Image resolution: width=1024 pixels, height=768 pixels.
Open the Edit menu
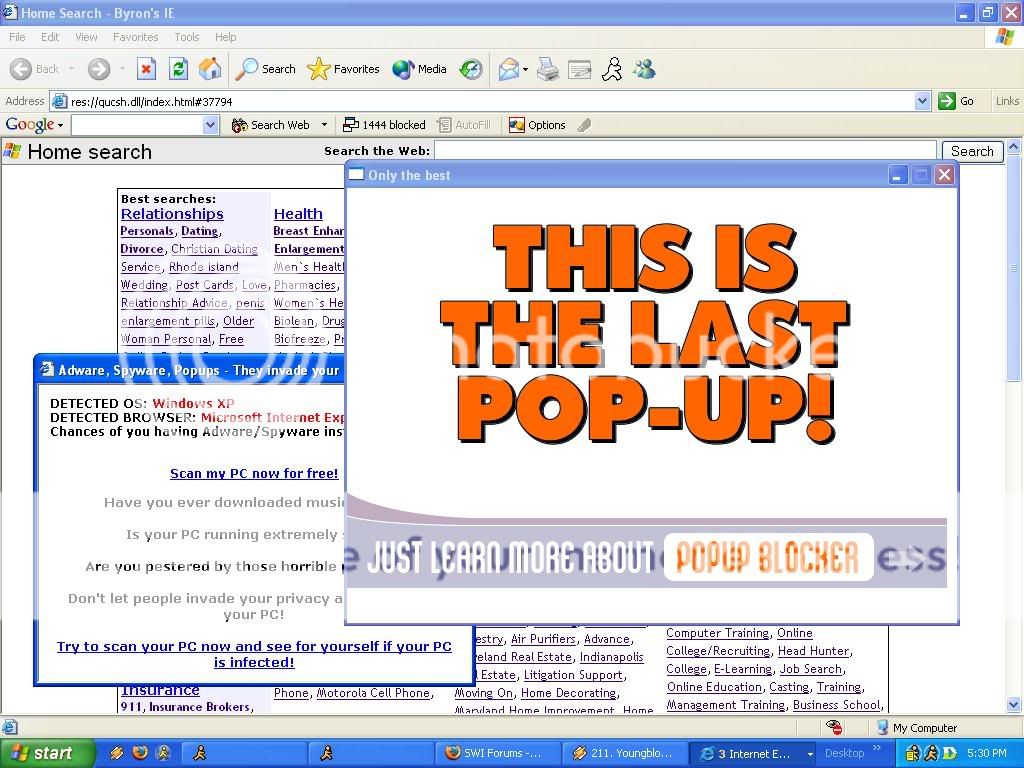(x=50, y=37)
